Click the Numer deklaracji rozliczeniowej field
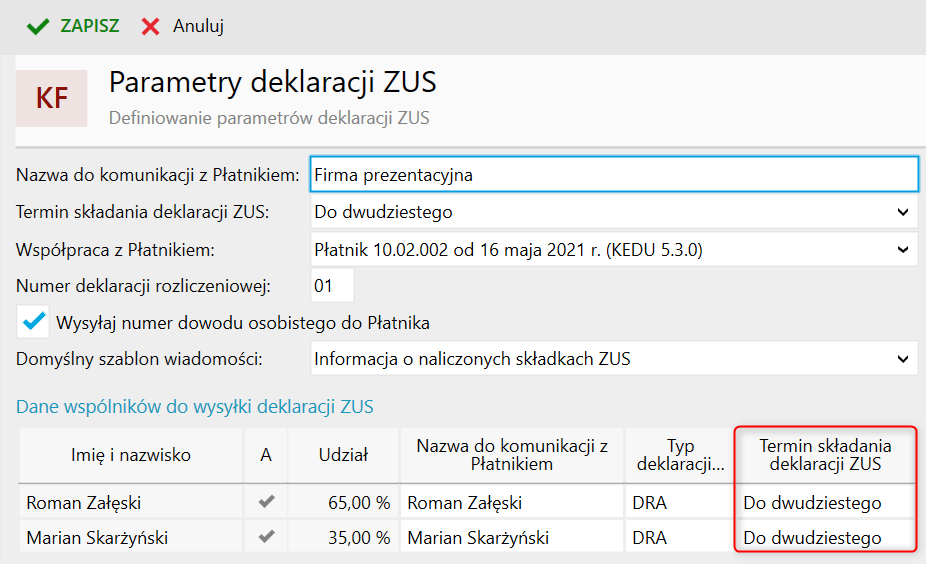Image resolution: width=926 pixels, height=564 pixels. click(332, 286)
